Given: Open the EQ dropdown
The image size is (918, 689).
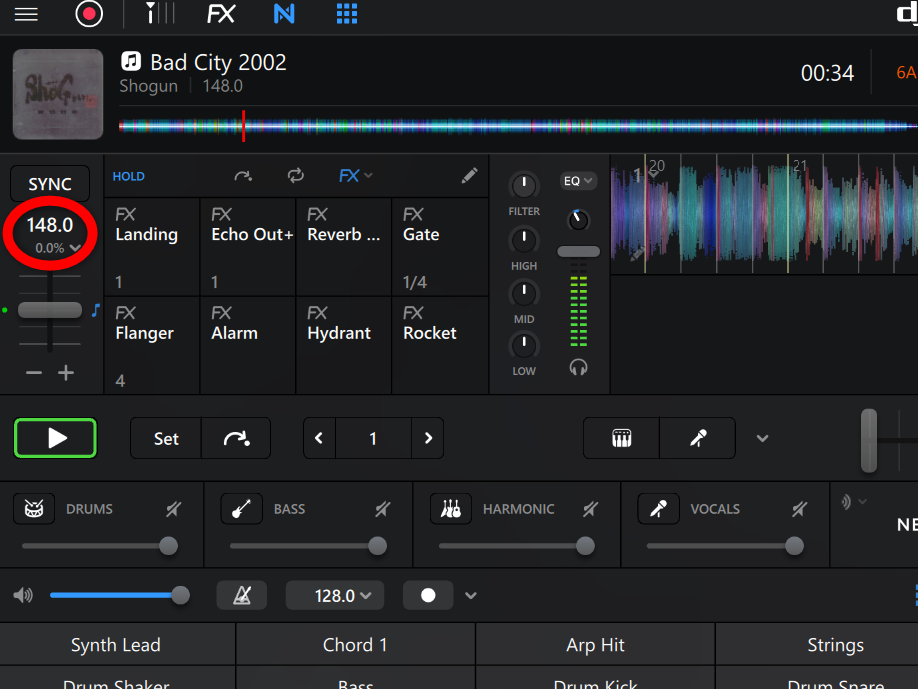Looking at the screenshot, I should coord(579,181).
